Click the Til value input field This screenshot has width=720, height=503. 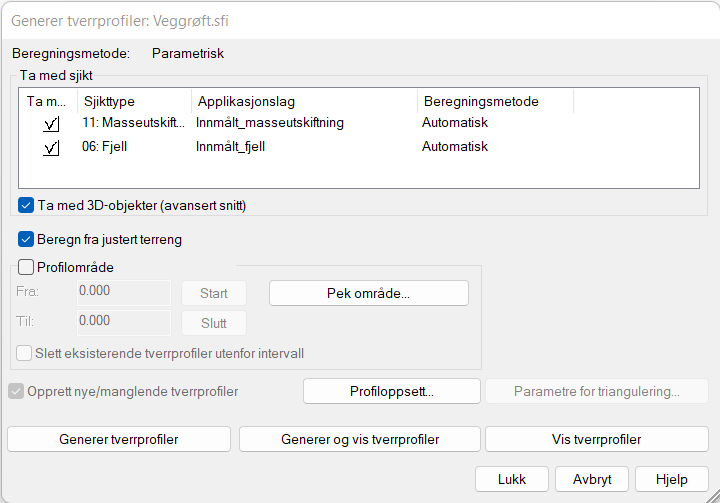[x=124, y=322]
